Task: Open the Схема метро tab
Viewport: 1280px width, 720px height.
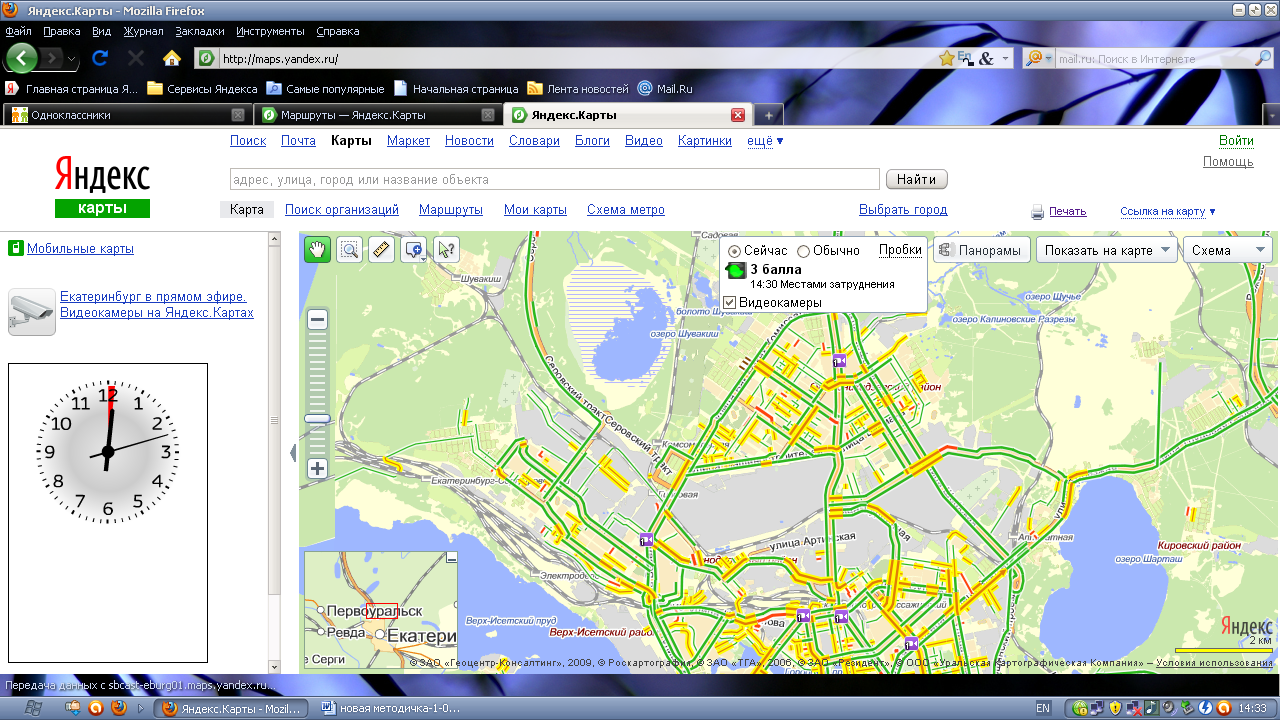Action: [626, 210]
